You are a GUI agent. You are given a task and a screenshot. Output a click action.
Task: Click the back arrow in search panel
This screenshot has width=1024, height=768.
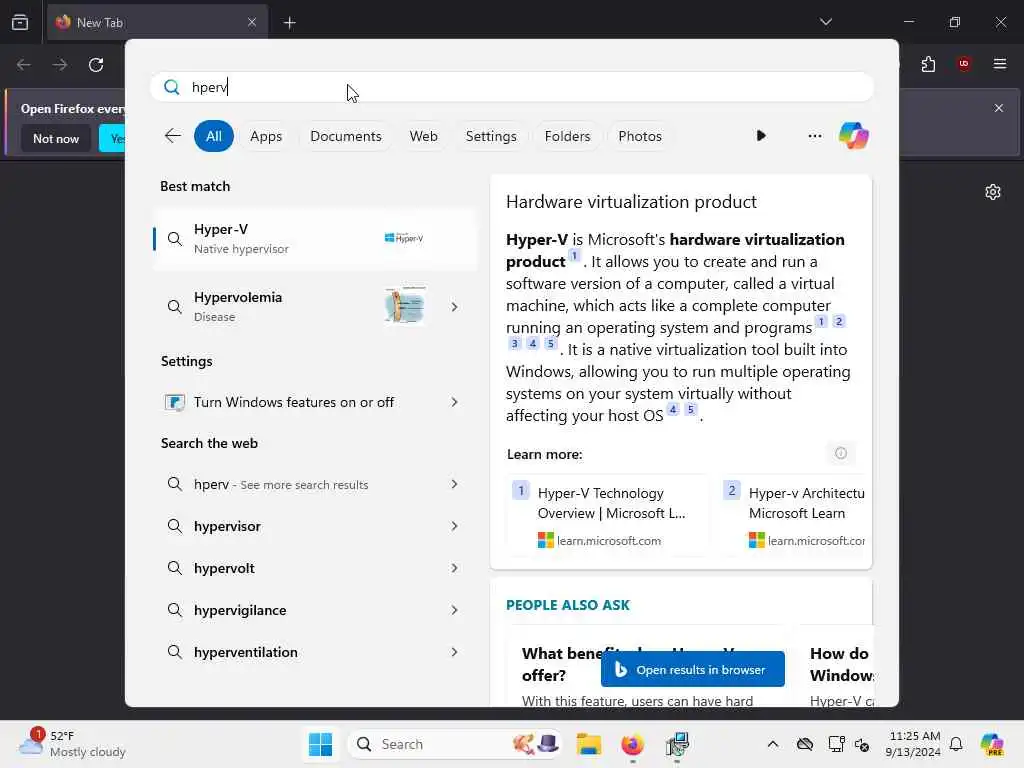pyautogui.click(x=172, y=136)
